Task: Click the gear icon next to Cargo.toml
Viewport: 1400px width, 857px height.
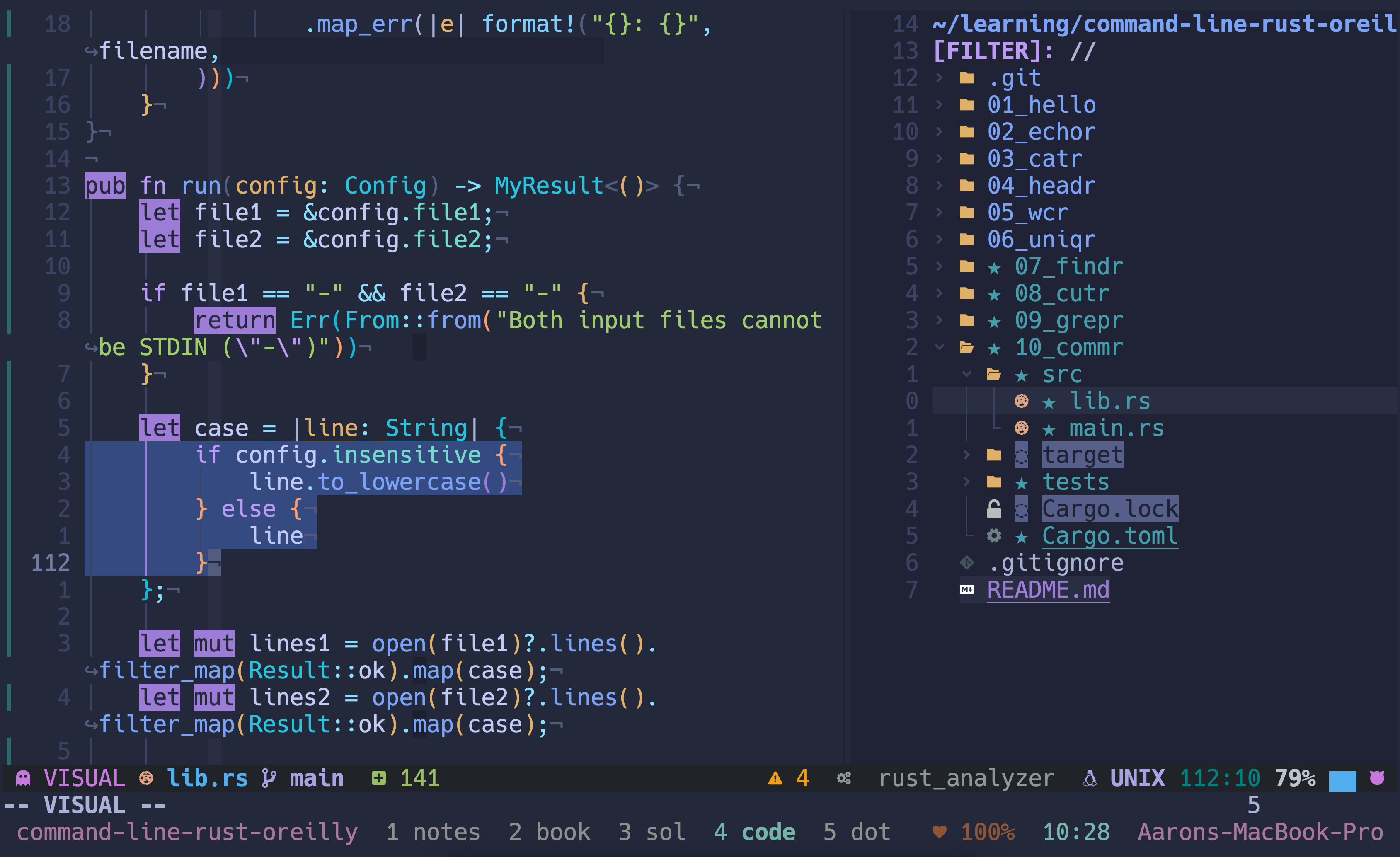Action: [x=994, y=536]
